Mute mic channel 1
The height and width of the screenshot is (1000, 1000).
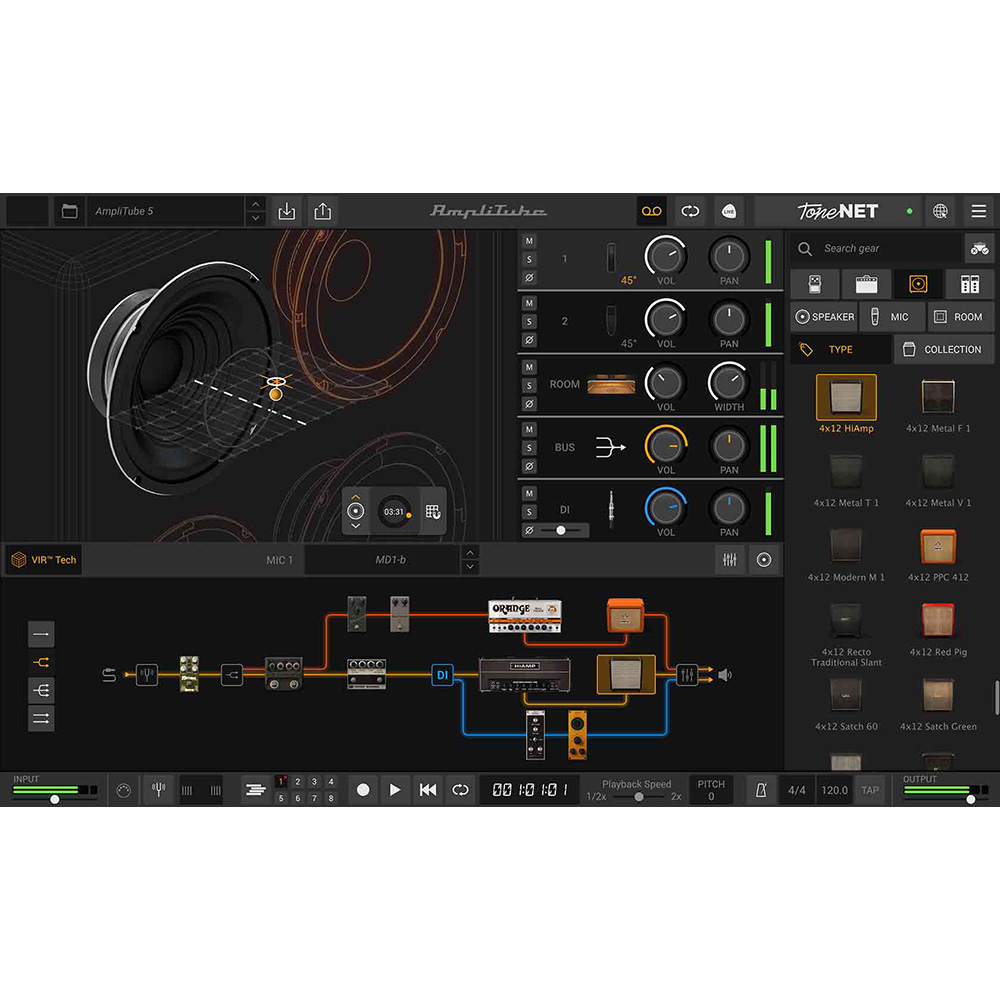click(x=529, y=241)
